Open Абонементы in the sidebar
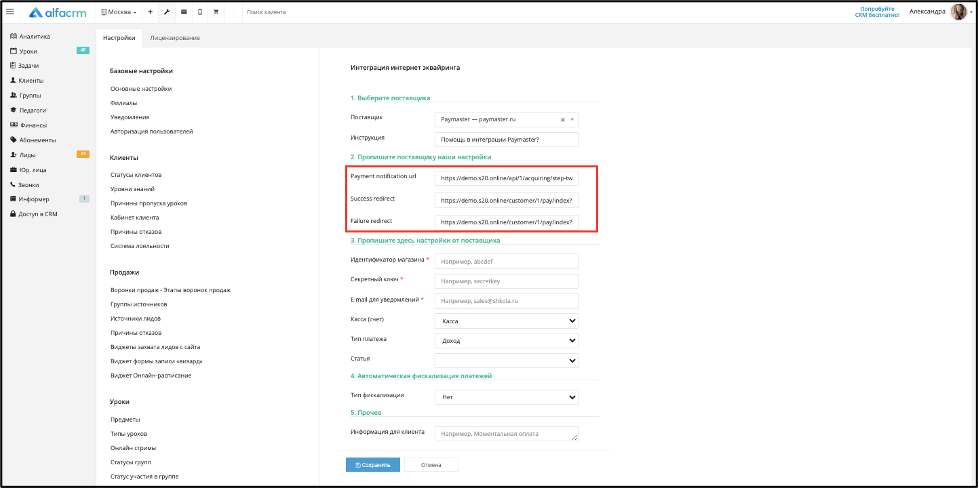 [x=32, y=140]
